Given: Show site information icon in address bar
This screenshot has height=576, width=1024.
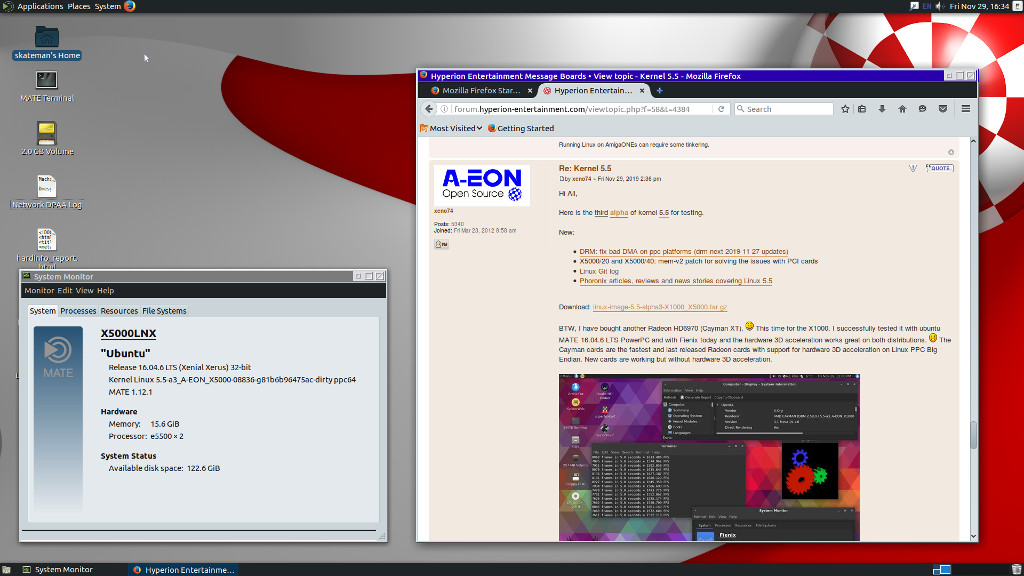Looking at the screenshot, I should (x=444, y=109).
